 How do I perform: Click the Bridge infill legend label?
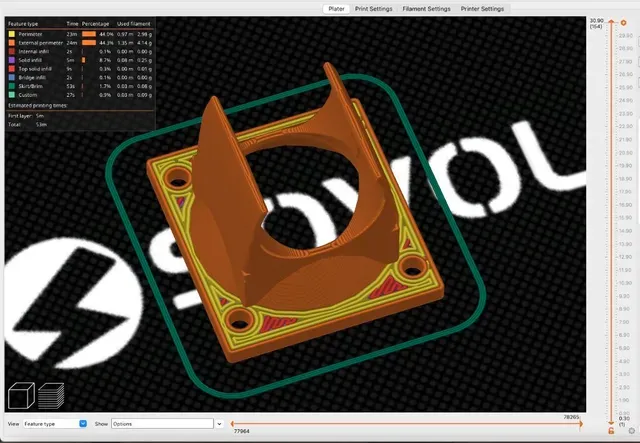click(32, 78)
